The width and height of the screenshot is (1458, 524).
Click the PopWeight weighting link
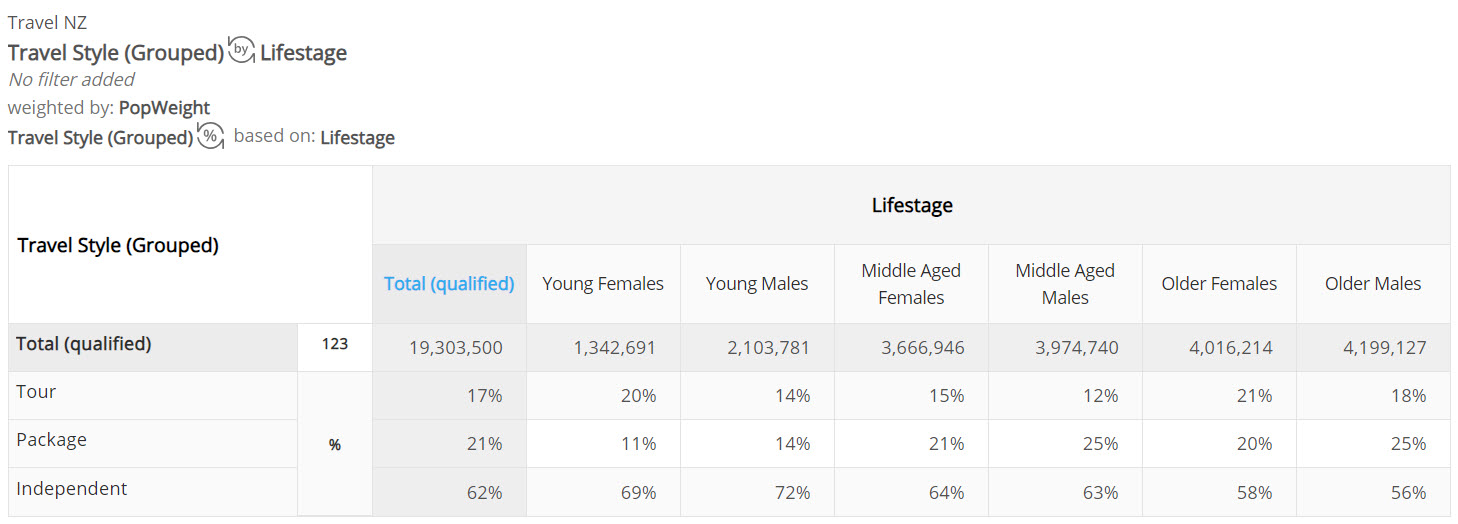tap(164, 108)
